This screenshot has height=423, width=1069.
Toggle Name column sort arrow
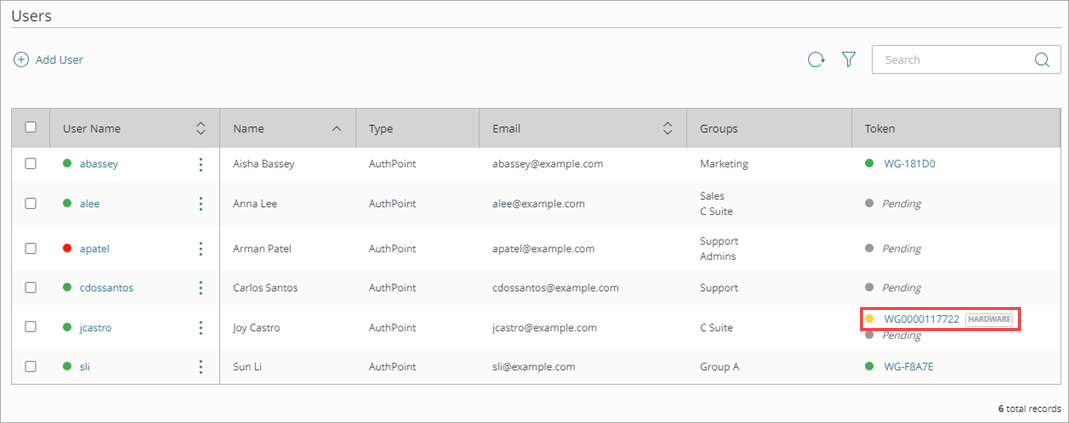pyautogui.click(x=336, y=129)
